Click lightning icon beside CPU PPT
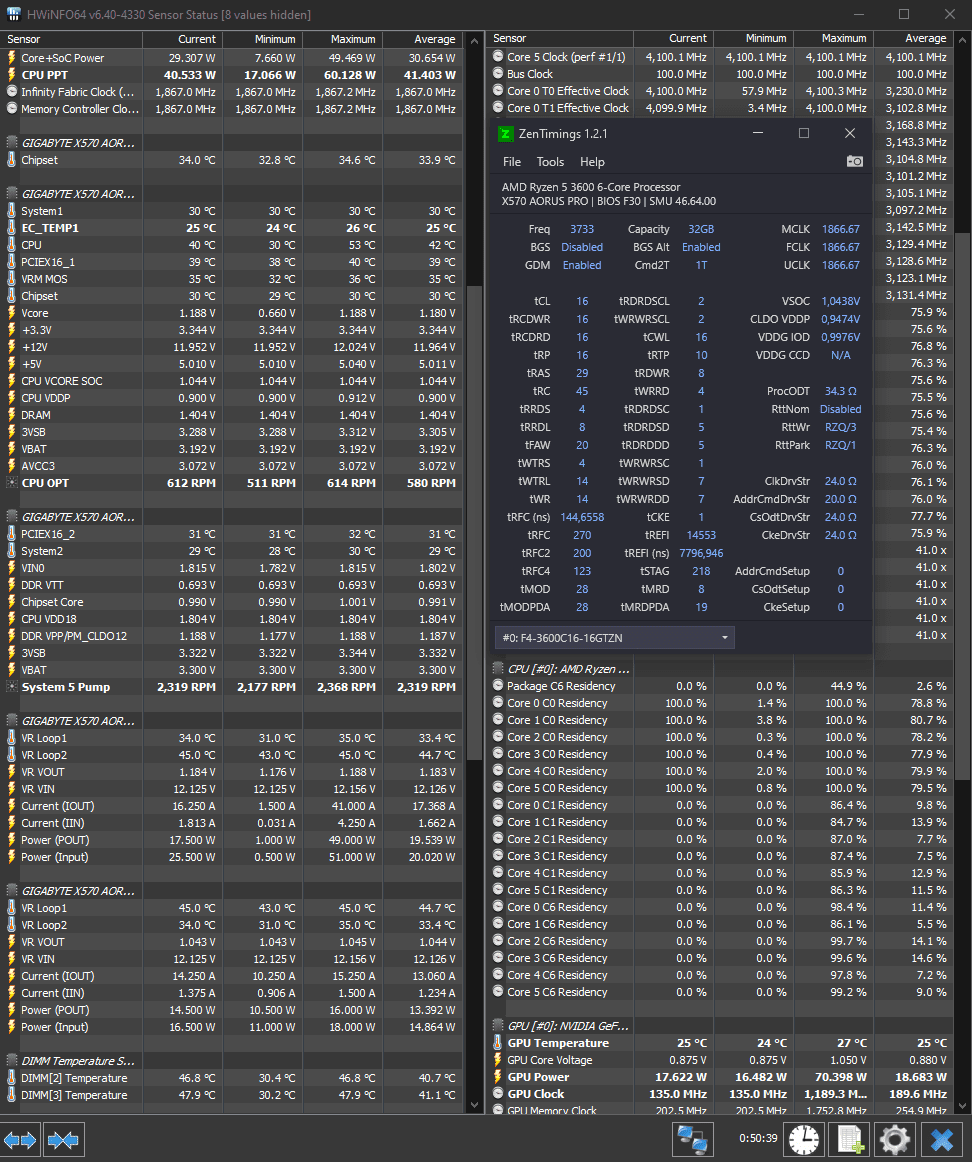This screenshot has height=1162, width=972. pyautogui.click(x=11, y=75)
